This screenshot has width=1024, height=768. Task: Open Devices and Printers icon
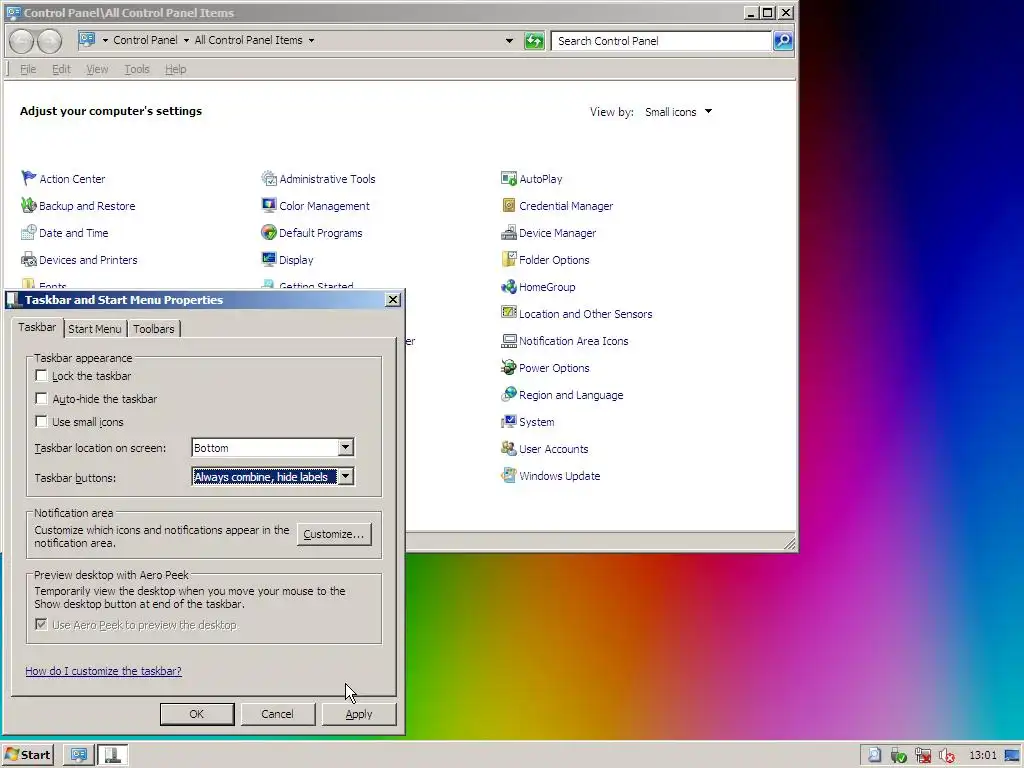(x=28, y=260)
